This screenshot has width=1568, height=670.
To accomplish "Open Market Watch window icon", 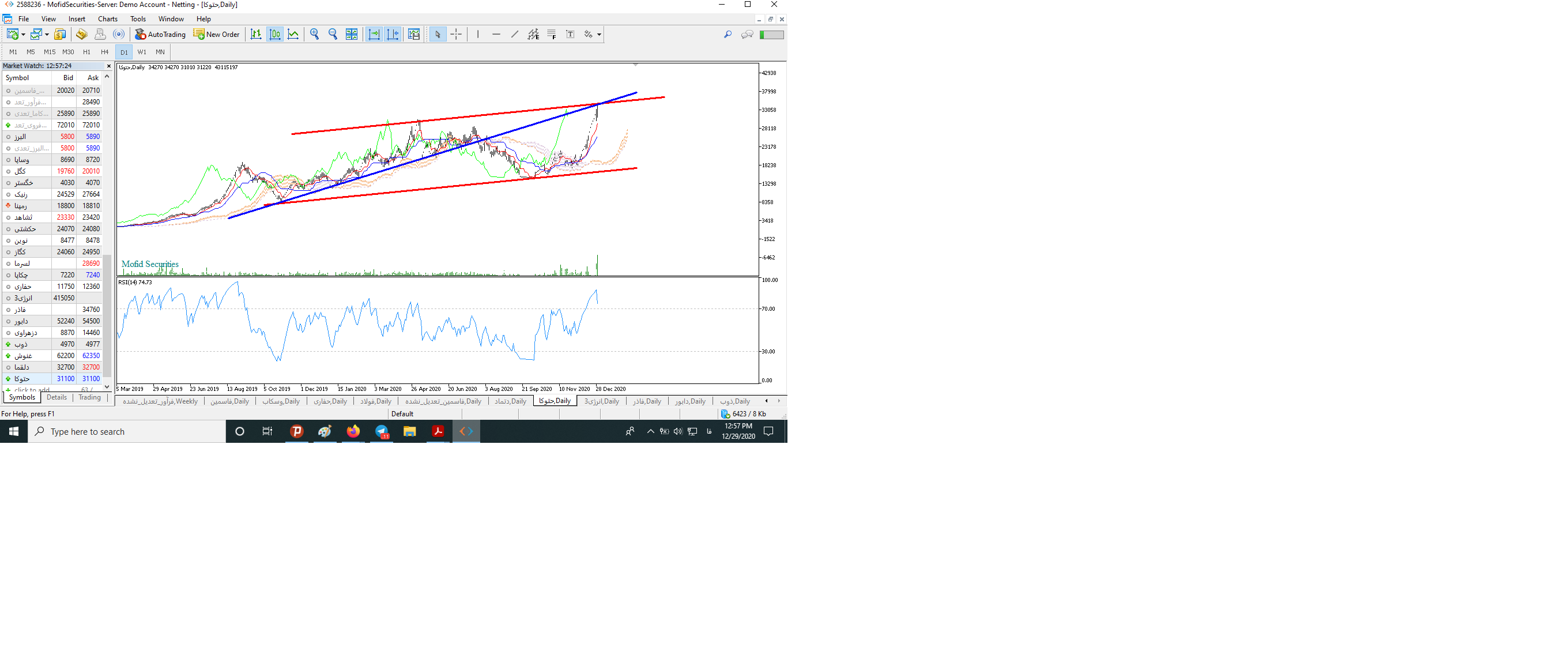I will [x=59, y=34].
